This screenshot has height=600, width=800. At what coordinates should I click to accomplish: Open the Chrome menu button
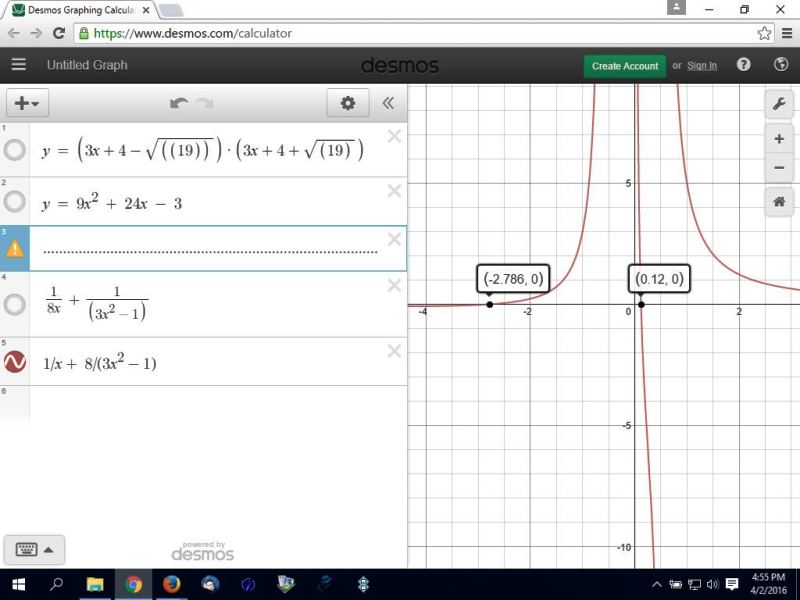(x=787, y=34)
